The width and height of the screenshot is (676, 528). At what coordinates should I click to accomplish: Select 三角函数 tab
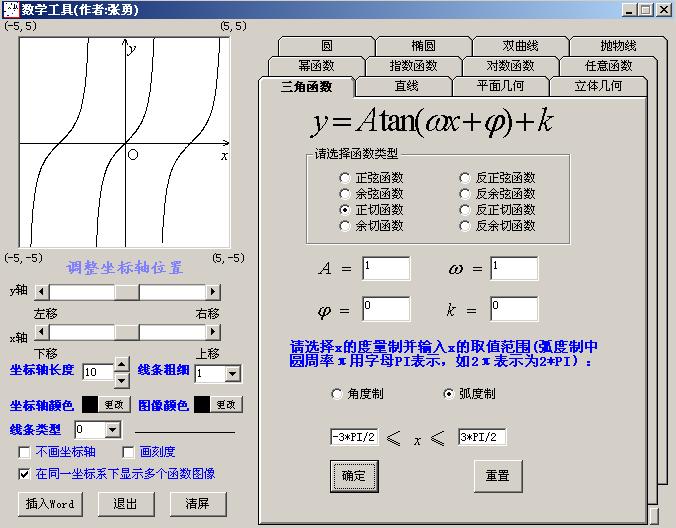307,87
